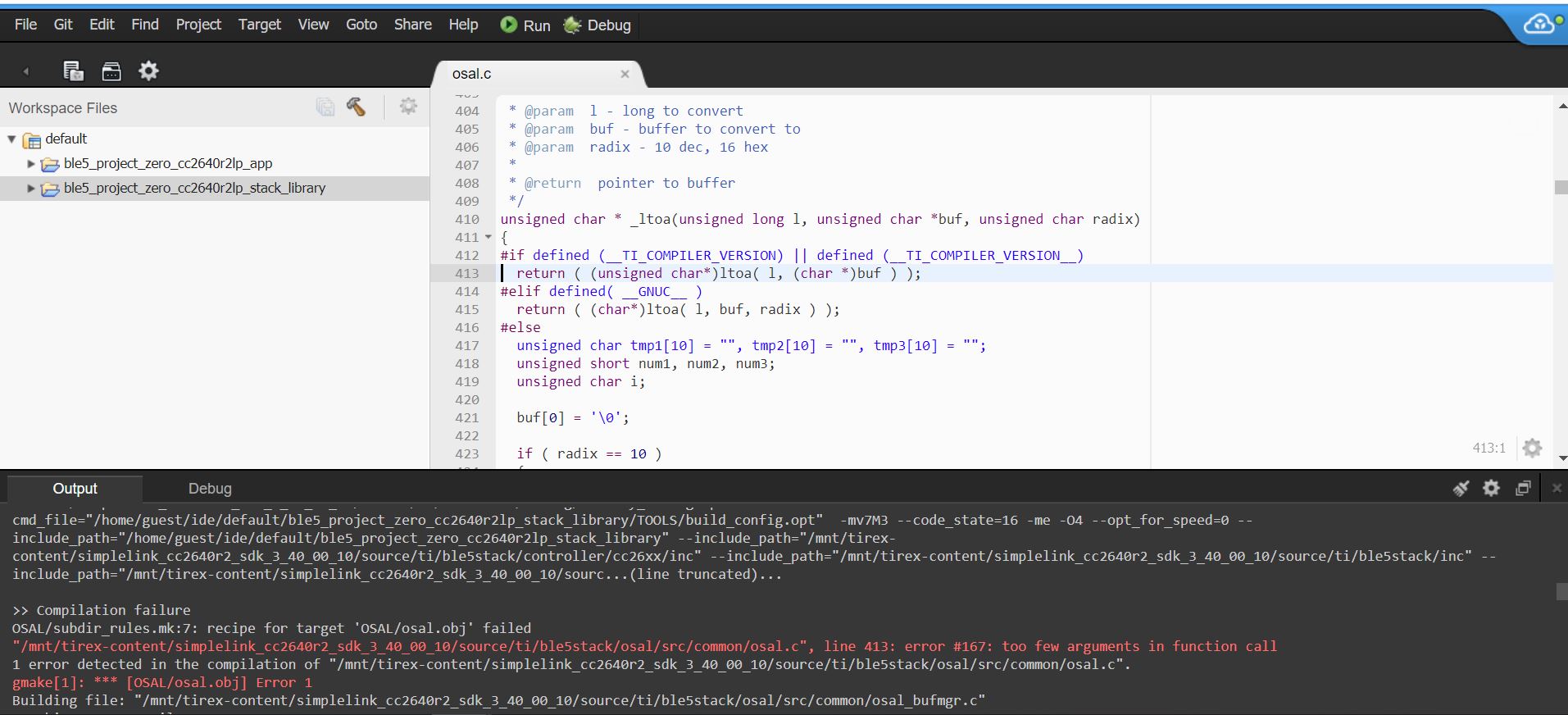This screenshot has width=1568, height=715.
Task: Open the cloud connection status icon
Action: (1538, 25)
